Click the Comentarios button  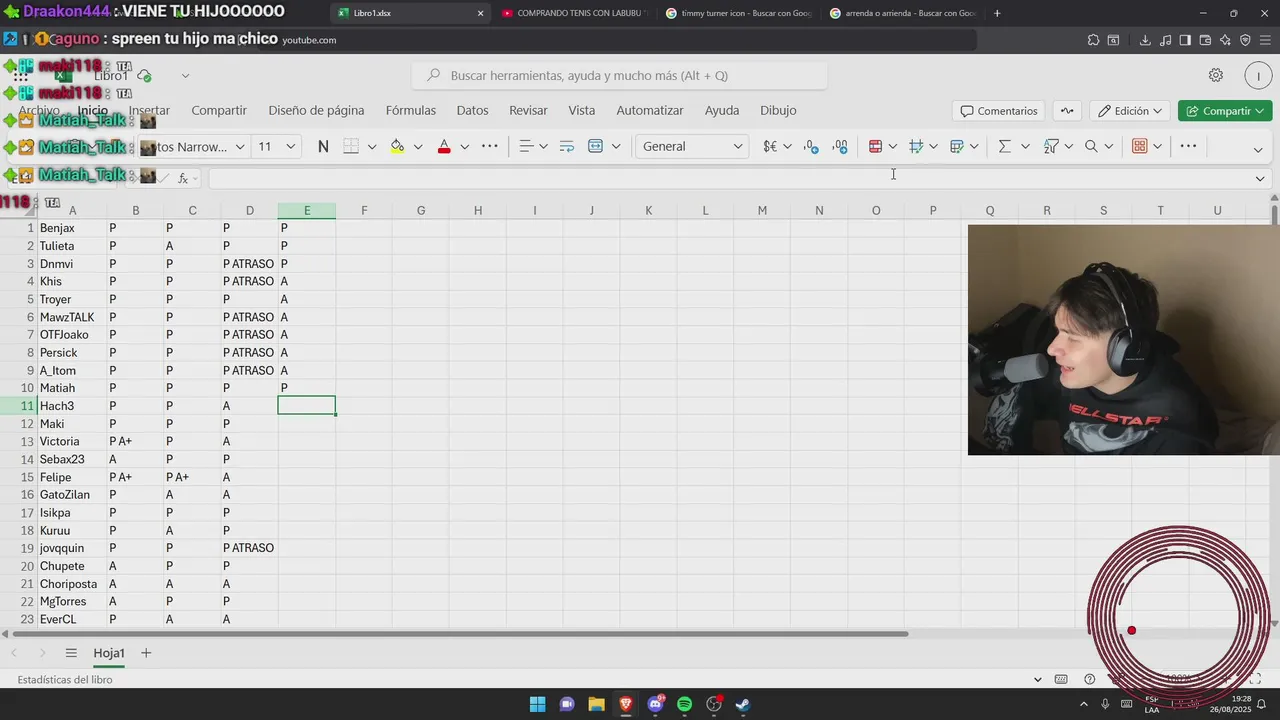point(998,111)
